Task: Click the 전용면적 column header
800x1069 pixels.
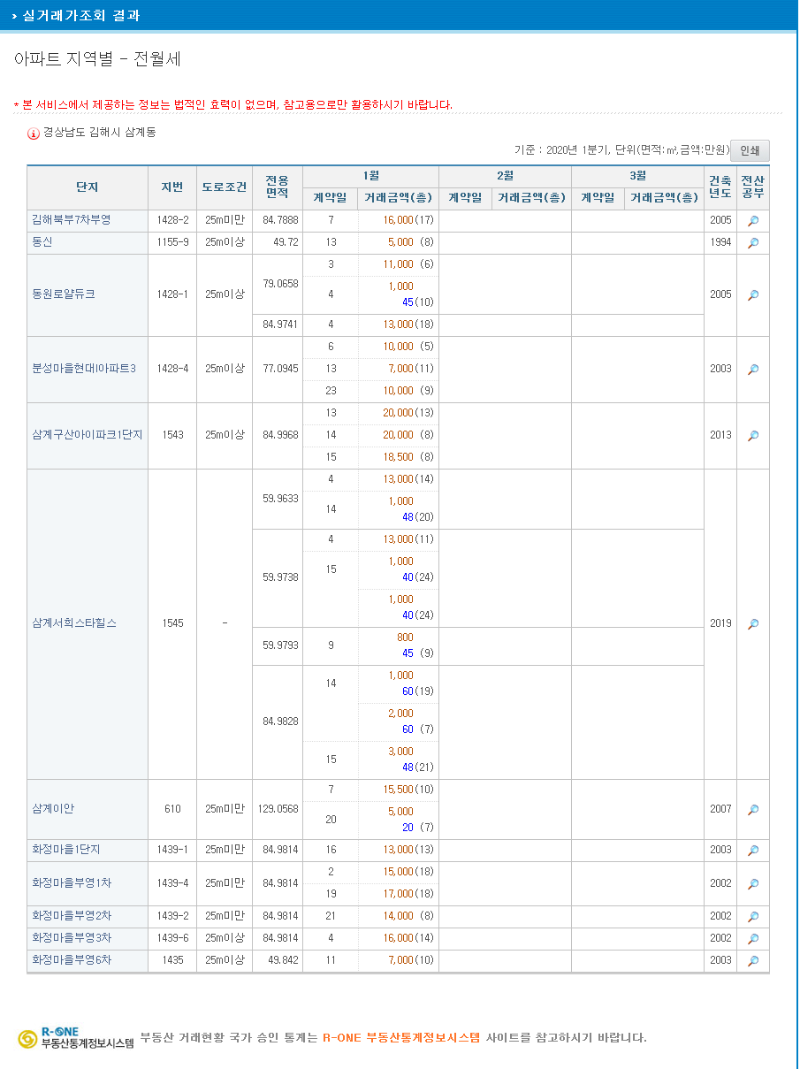Action: (x=277, y=187)
